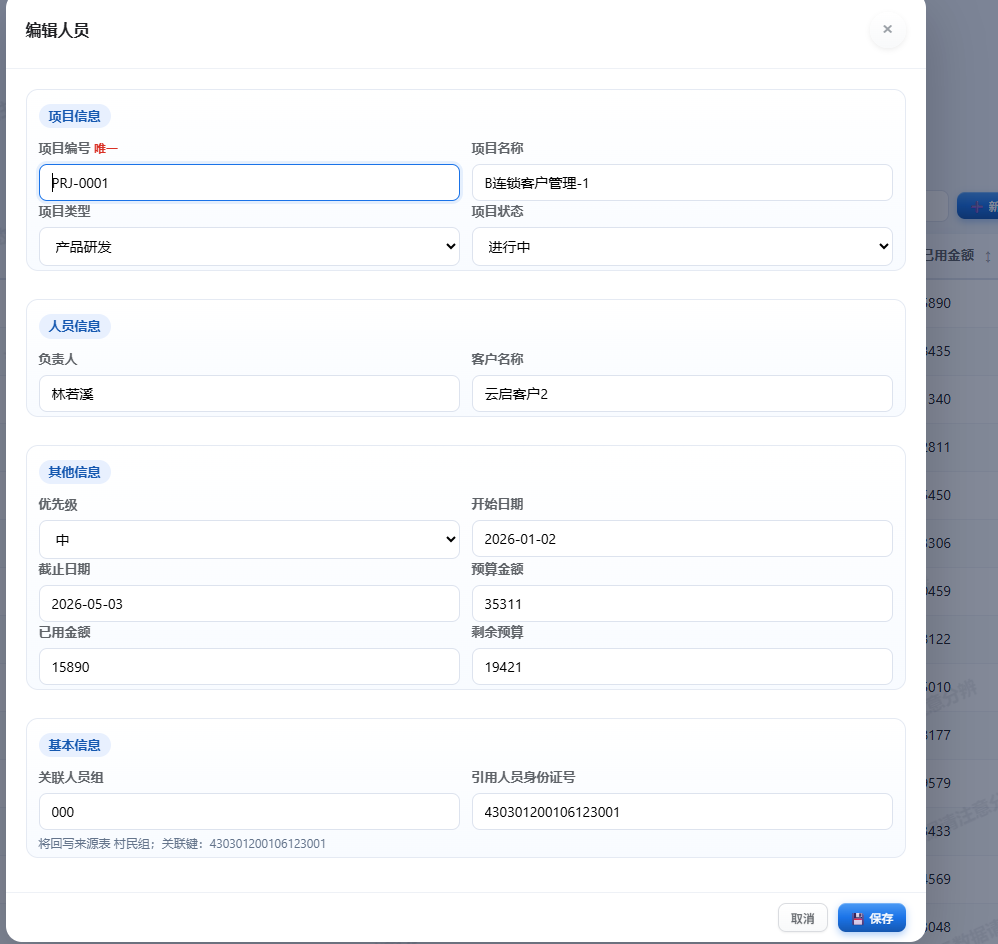Edit the 剩余预算 field 19421
Image resolution: width=998 pixels, height=944 pixels.
click(x=682, y=666)
